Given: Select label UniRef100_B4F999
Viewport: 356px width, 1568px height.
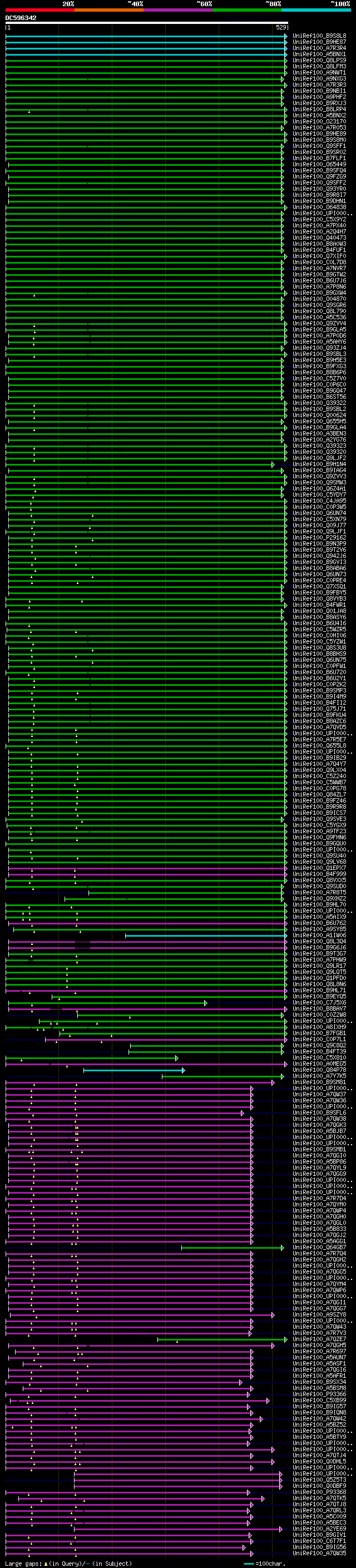Looking at the screenshot, I should click(x=319, y=874).
